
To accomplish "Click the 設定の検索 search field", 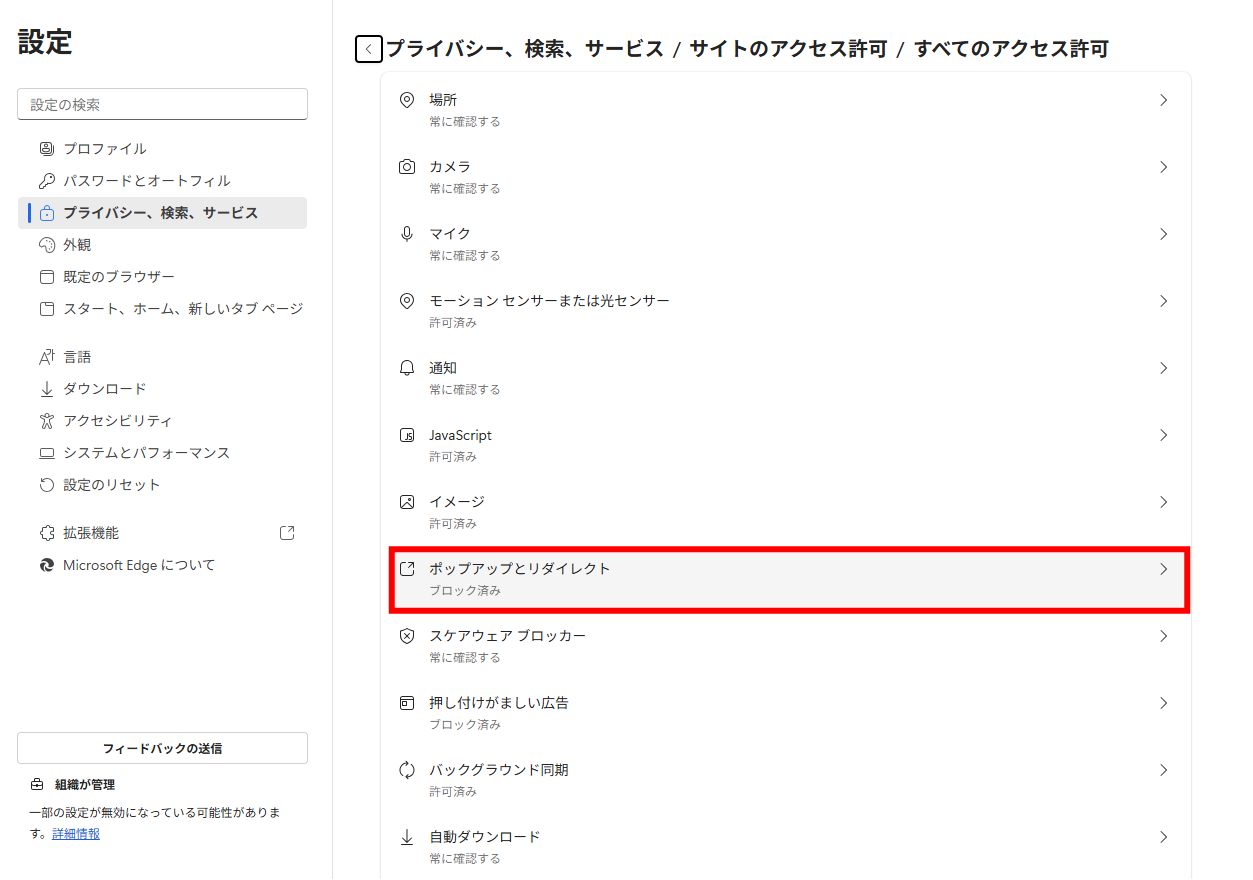I will coord(163,104).
